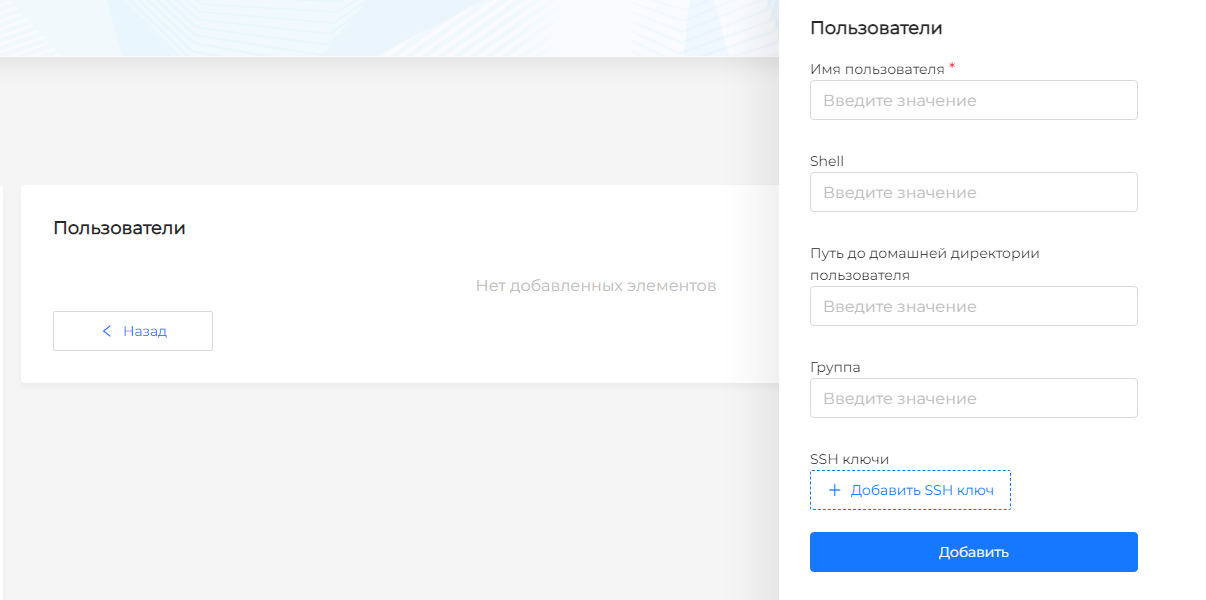This screenshot has width=1206, height=600.
Task: Click the Группа field label
Action: [x=835, y=367]
